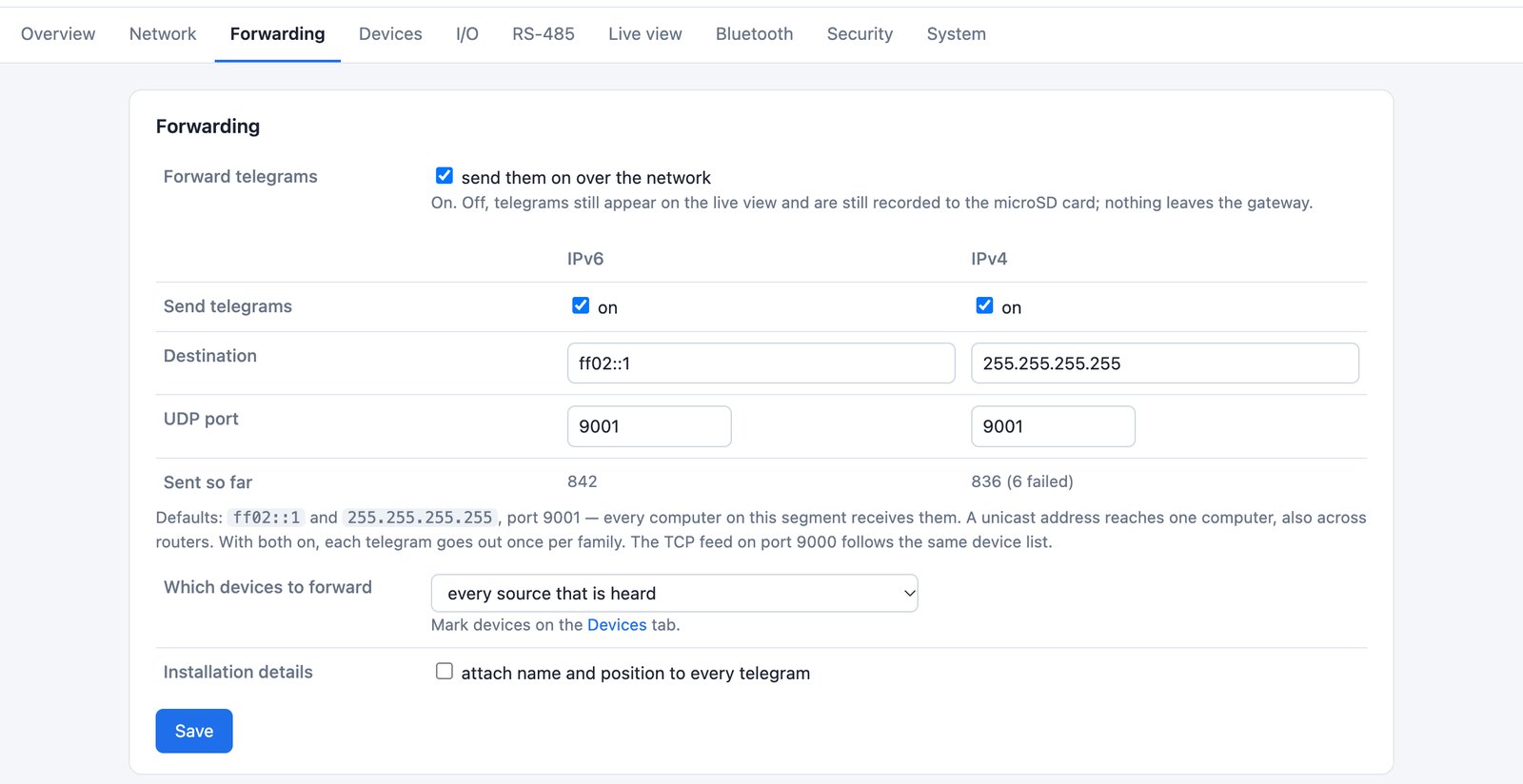Disable IPv4 Send telegrams checkbox

(x=984, y=305)
